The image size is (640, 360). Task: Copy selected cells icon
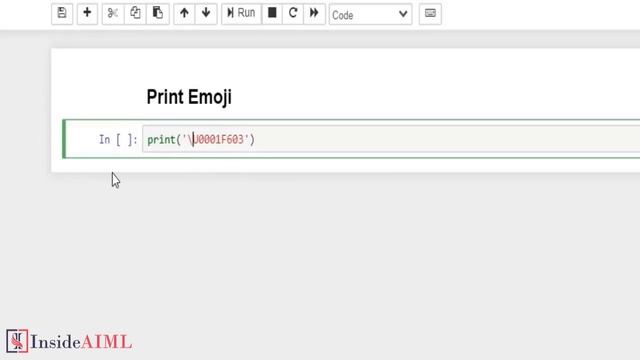tap(135, 13)
